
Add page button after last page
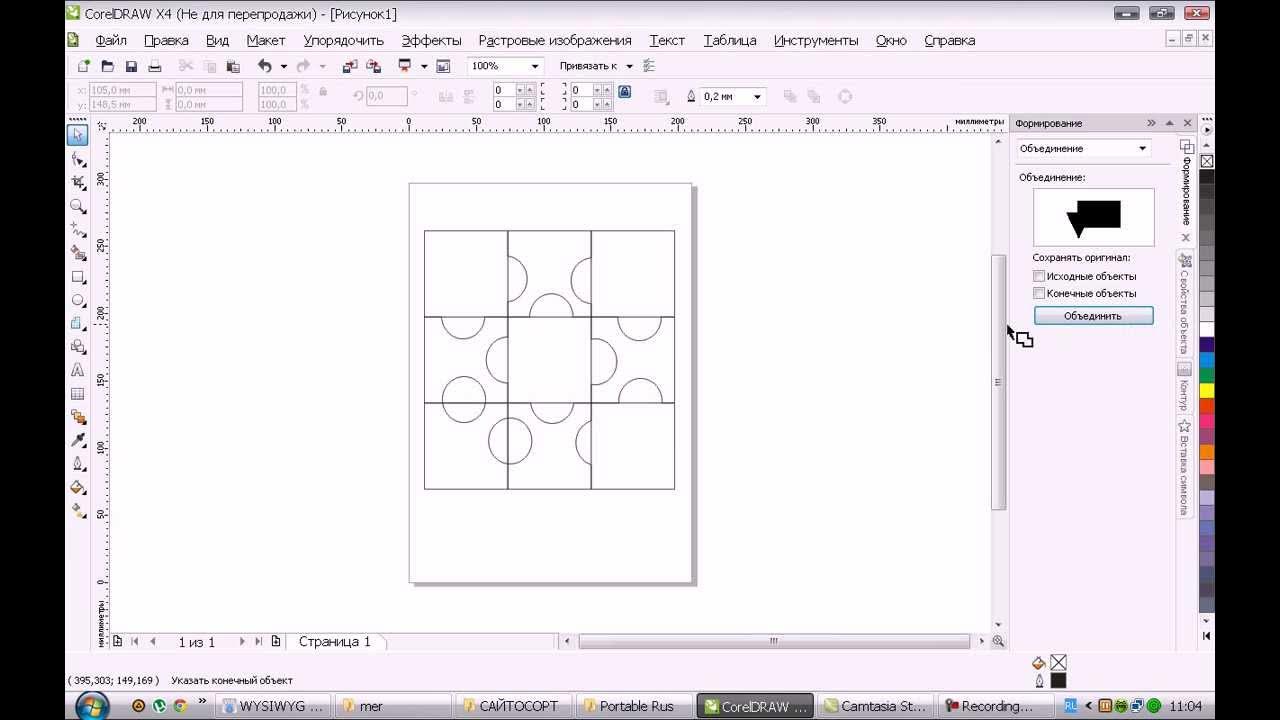point(276,642)
